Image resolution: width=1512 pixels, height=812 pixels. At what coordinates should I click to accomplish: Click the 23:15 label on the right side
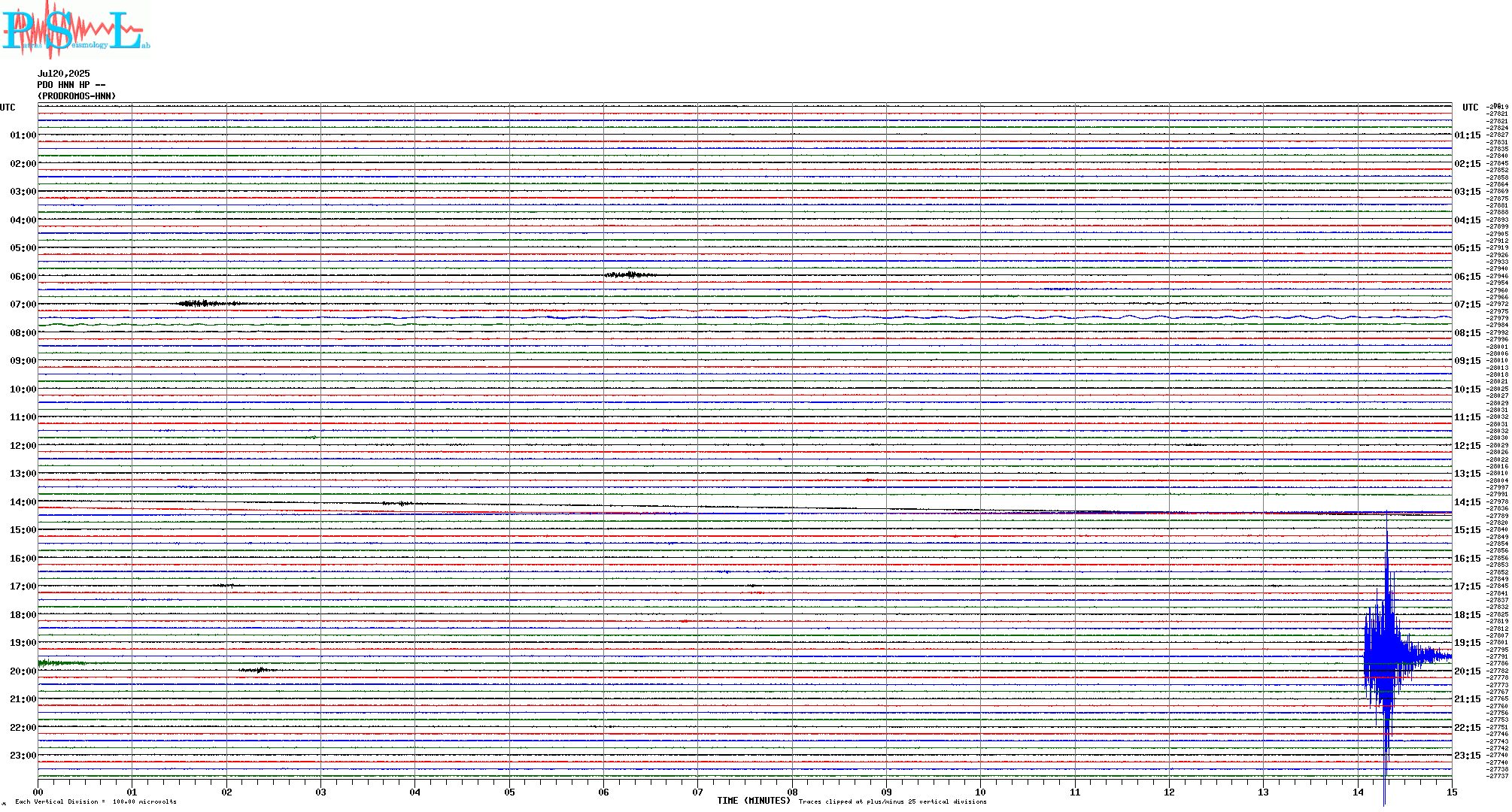(x=1468, y=756)
